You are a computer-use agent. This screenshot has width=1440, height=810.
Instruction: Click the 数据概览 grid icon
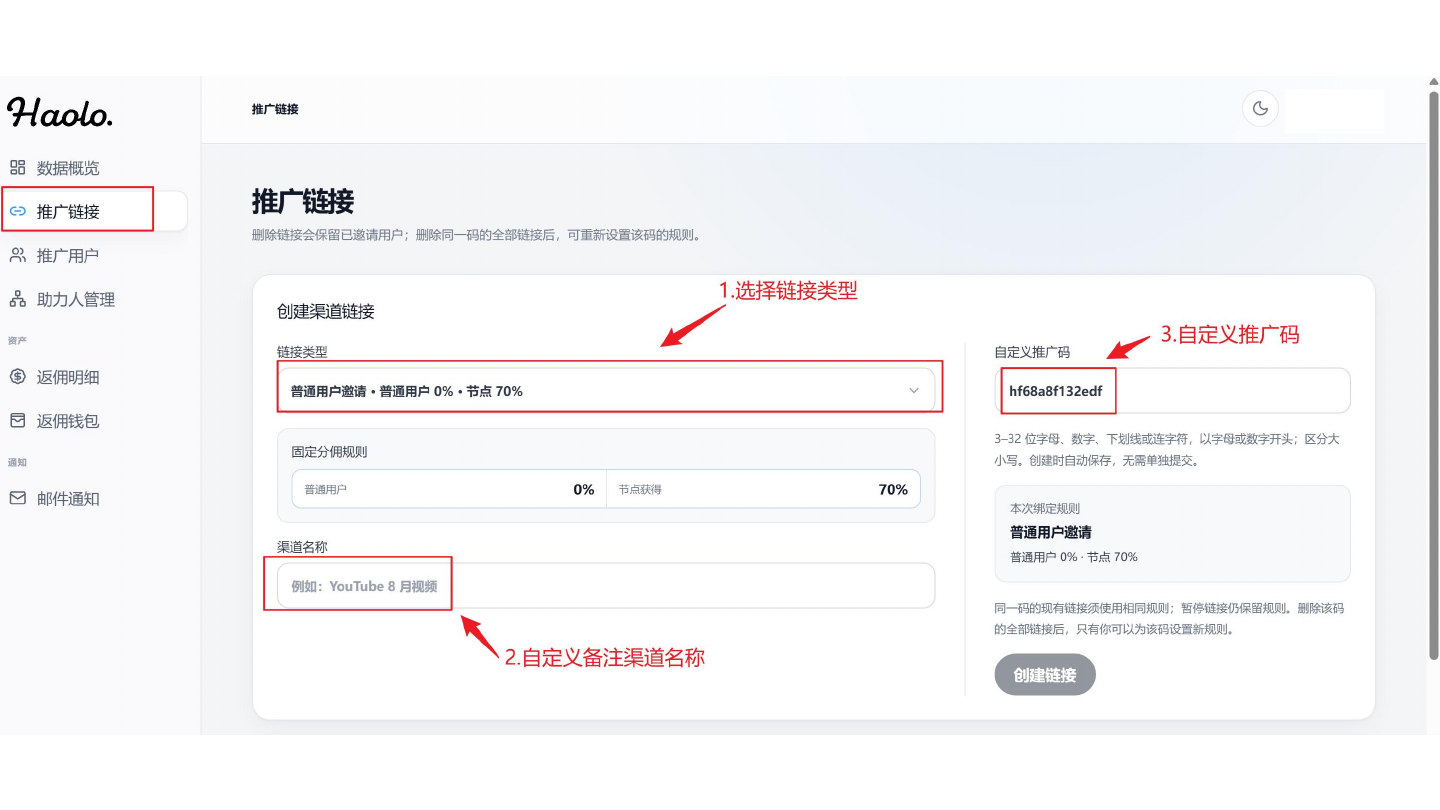click(x=17, y=167)
